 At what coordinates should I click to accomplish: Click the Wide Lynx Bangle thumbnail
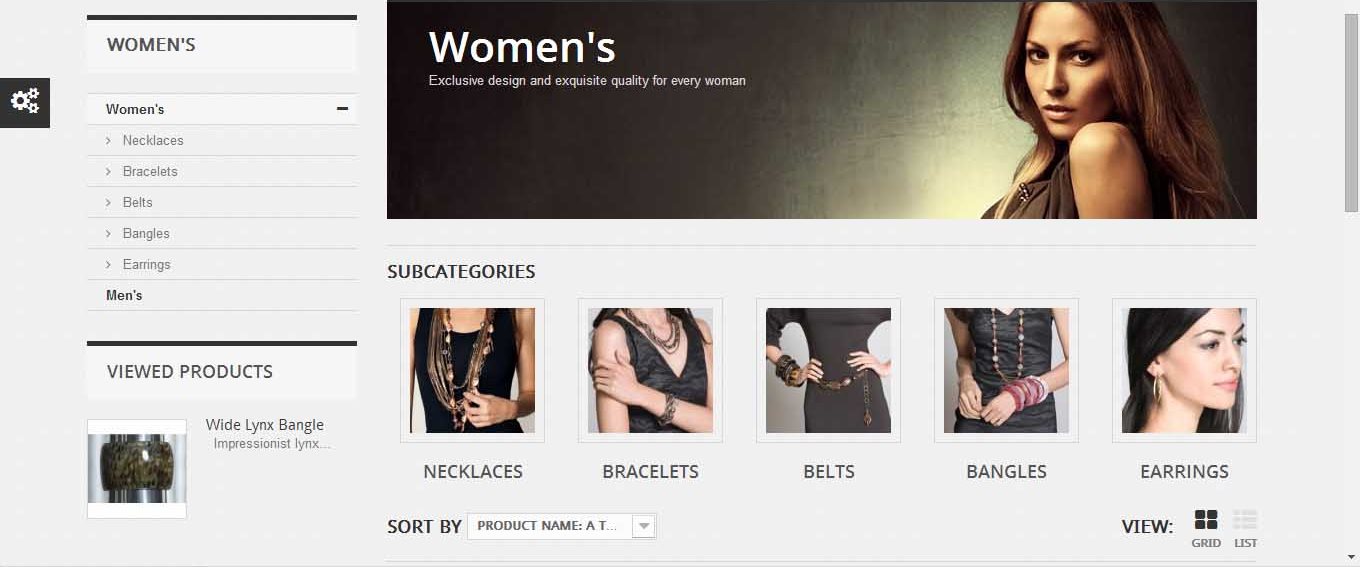tap(137, 469)
